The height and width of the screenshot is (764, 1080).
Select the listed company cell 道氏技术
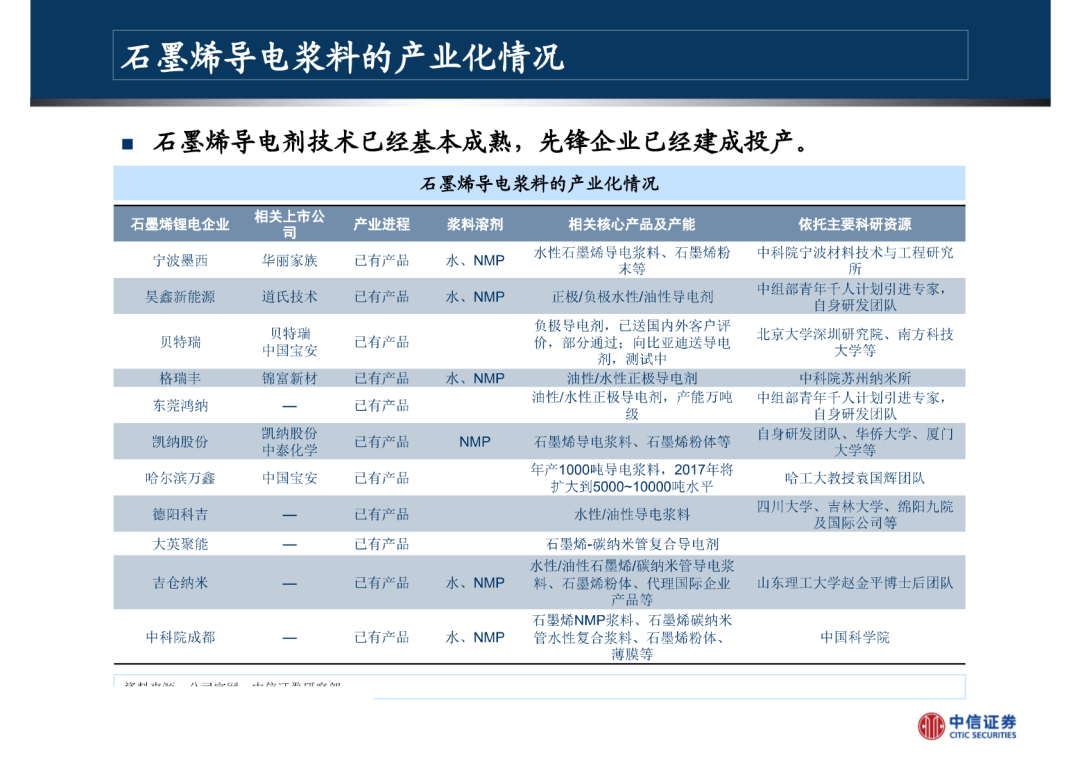click(x=289, y=297)
